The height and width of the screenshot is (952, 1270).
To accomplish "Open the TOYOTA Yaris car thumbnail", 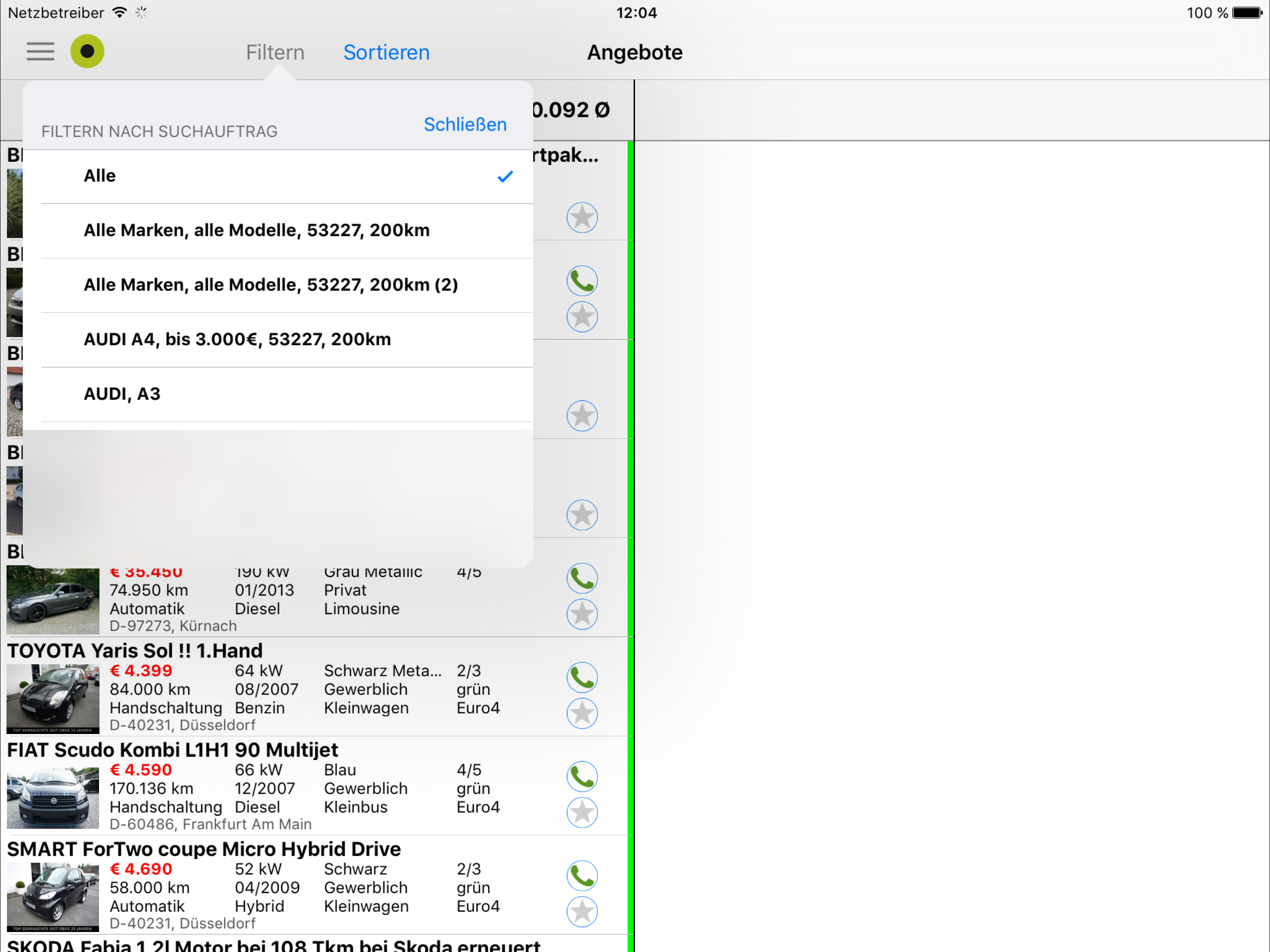I will click(x=53, y=699).
